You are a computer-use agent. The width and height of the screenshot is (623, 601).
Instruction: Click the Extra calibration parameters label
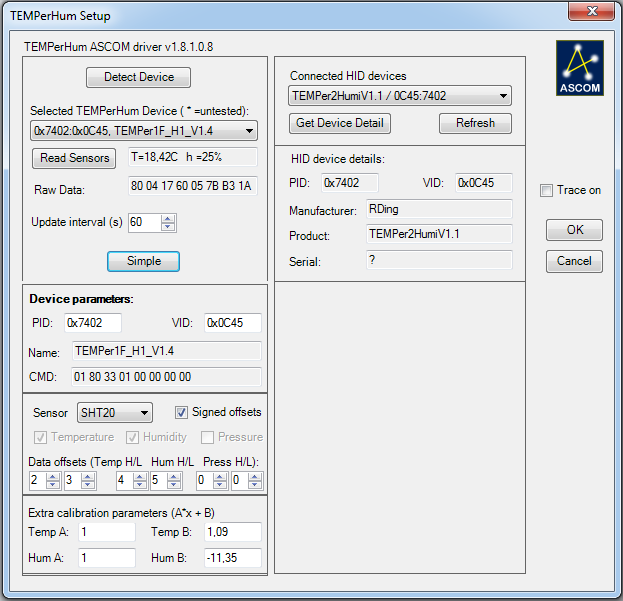coord(121,513)
